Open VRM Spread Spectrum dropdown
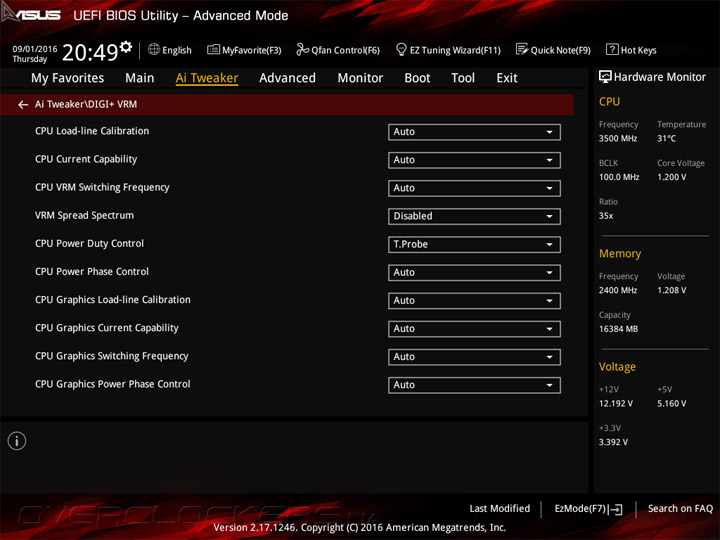 coord(474,216)
